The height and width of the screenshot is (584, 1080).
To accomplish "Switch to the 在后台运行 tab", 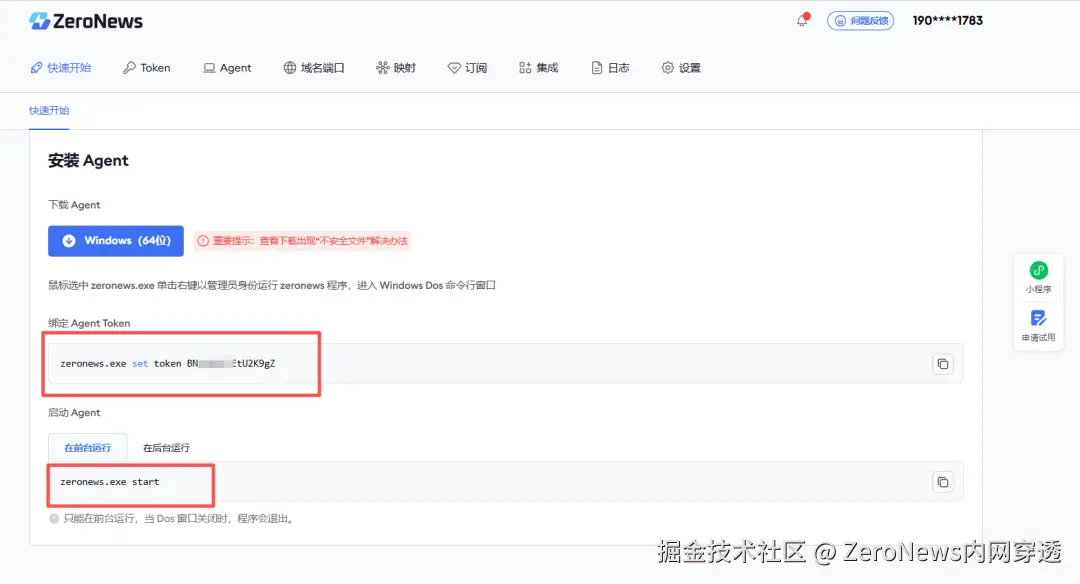I will click(x=166, y=448).
